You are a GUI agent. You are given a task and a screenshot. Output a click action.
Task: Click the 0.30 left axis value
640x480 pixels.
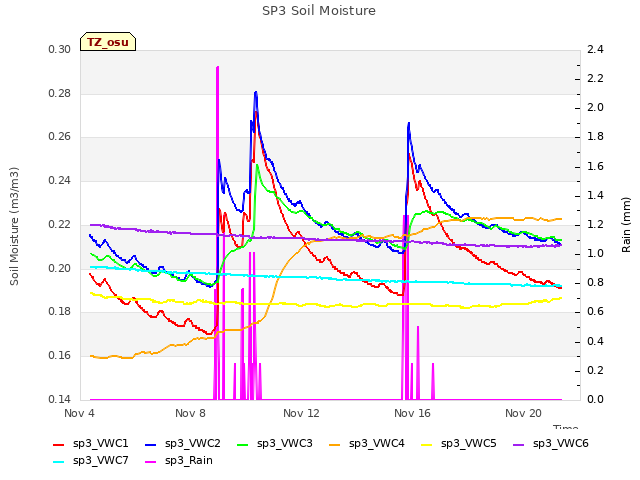[x=60, y=50]
